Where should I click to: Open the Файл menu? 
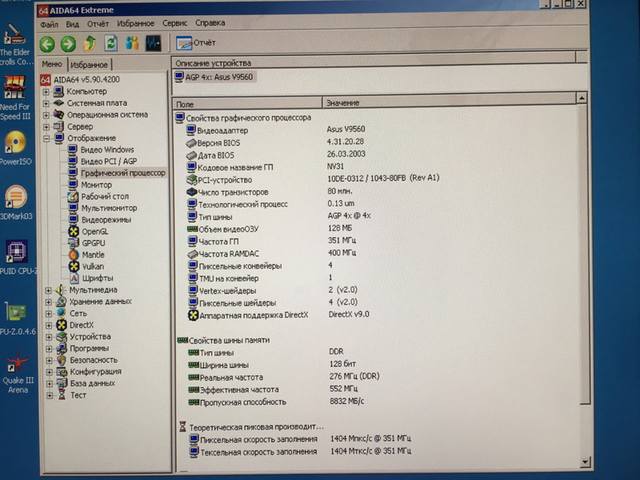(x=49, y=22)
